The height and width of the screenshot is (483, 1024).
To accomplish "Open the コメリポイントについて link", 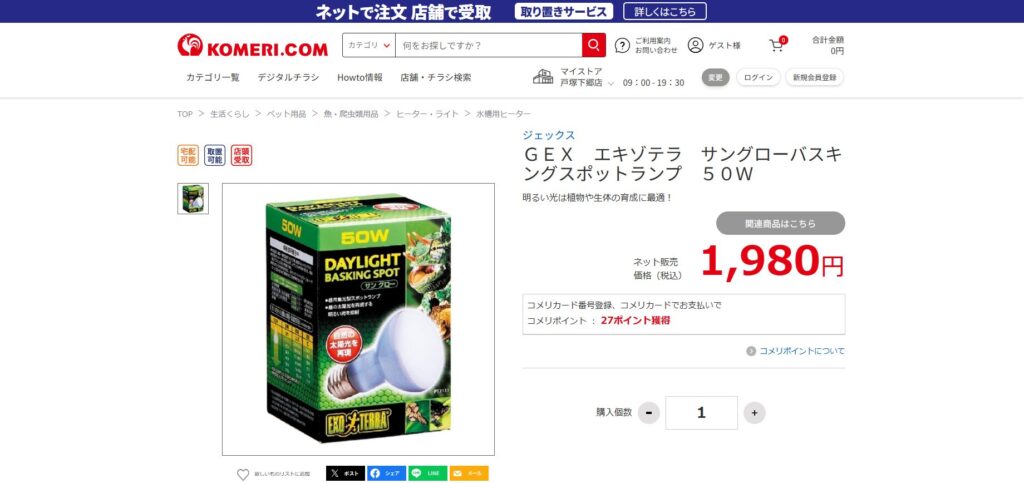I will click(795, 351).
